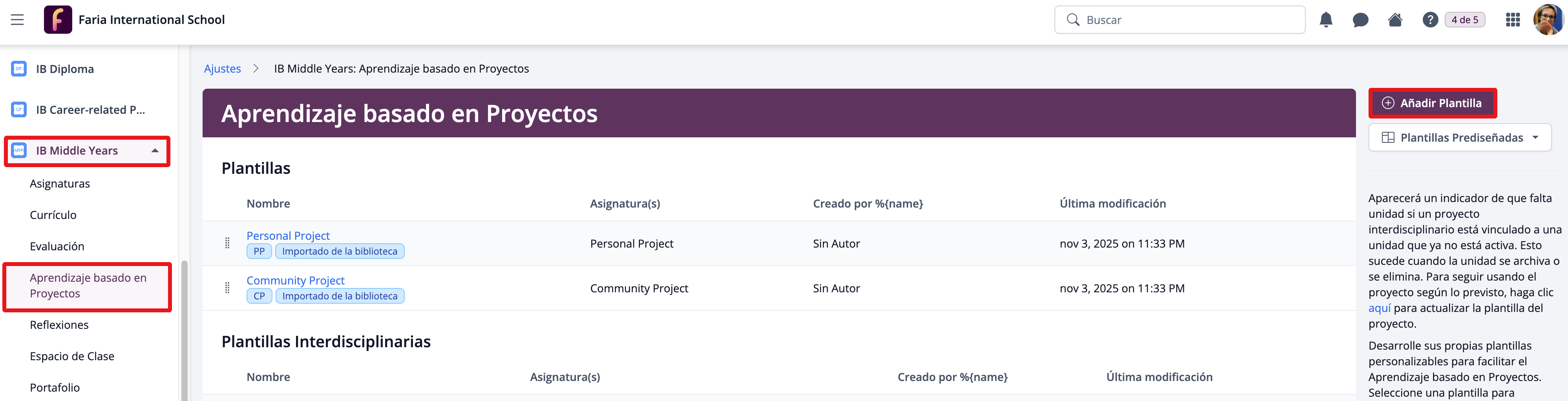Open the Personal Project template link
Viewport: 1568px width, 401px height.
pyautogui.click(x=288, y=235)
